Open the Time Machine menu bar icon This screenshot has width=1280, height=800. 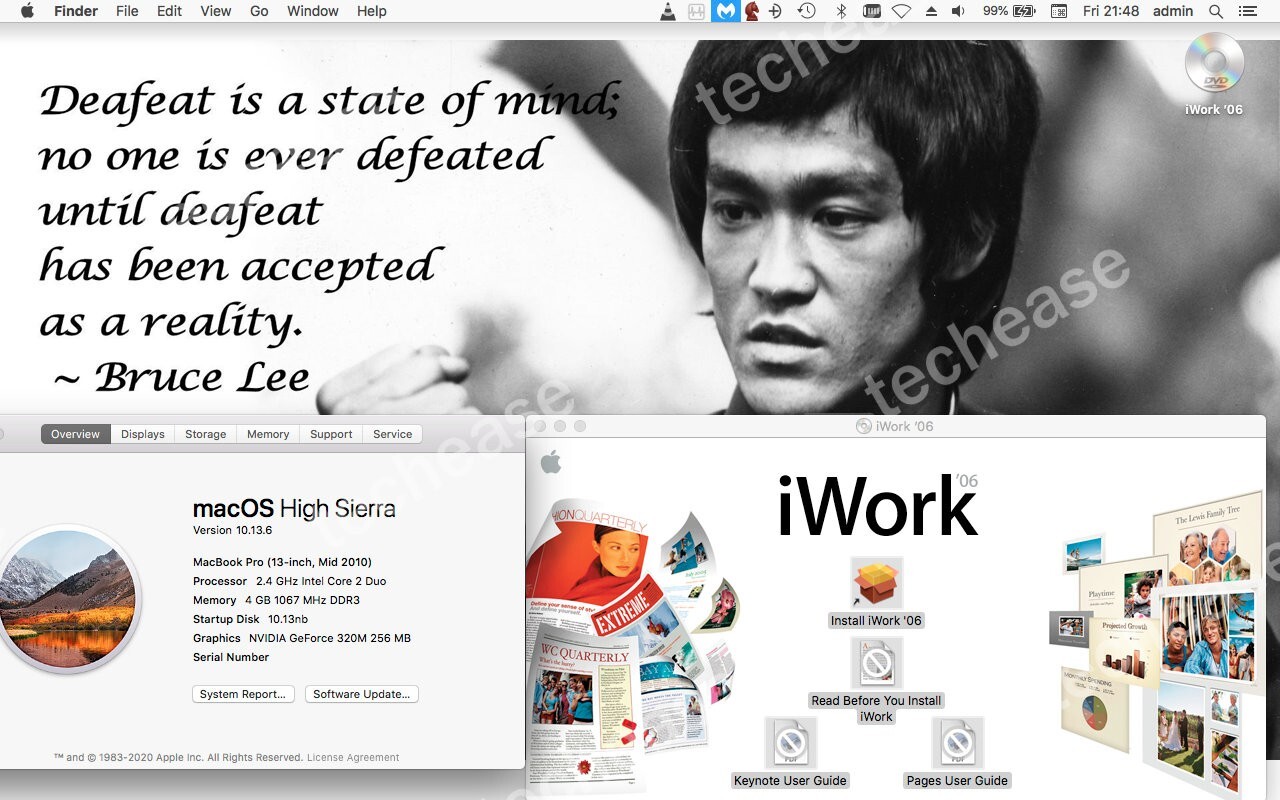[806, 11]
